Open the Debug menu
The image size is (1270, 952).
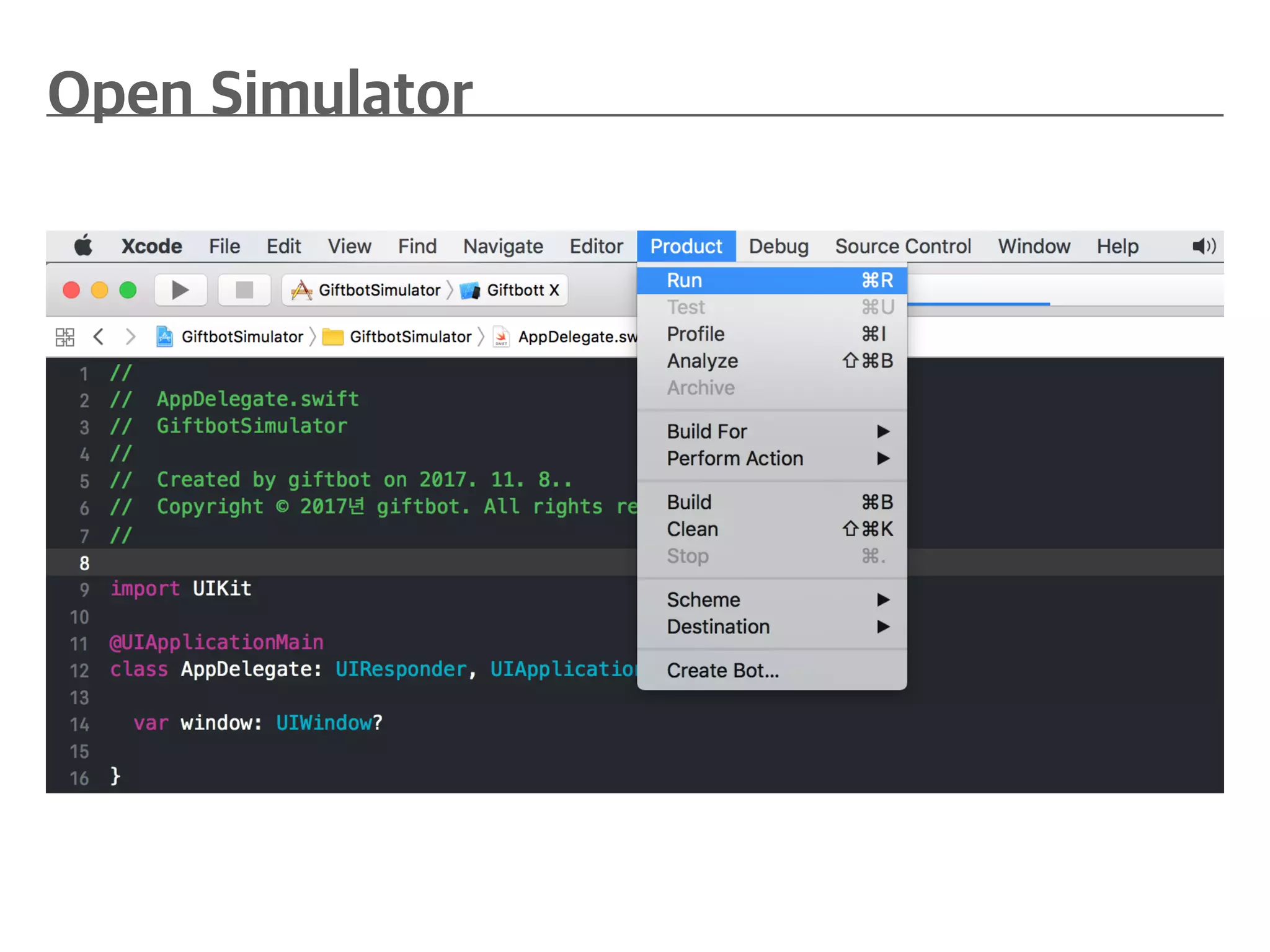pos(778,246)
